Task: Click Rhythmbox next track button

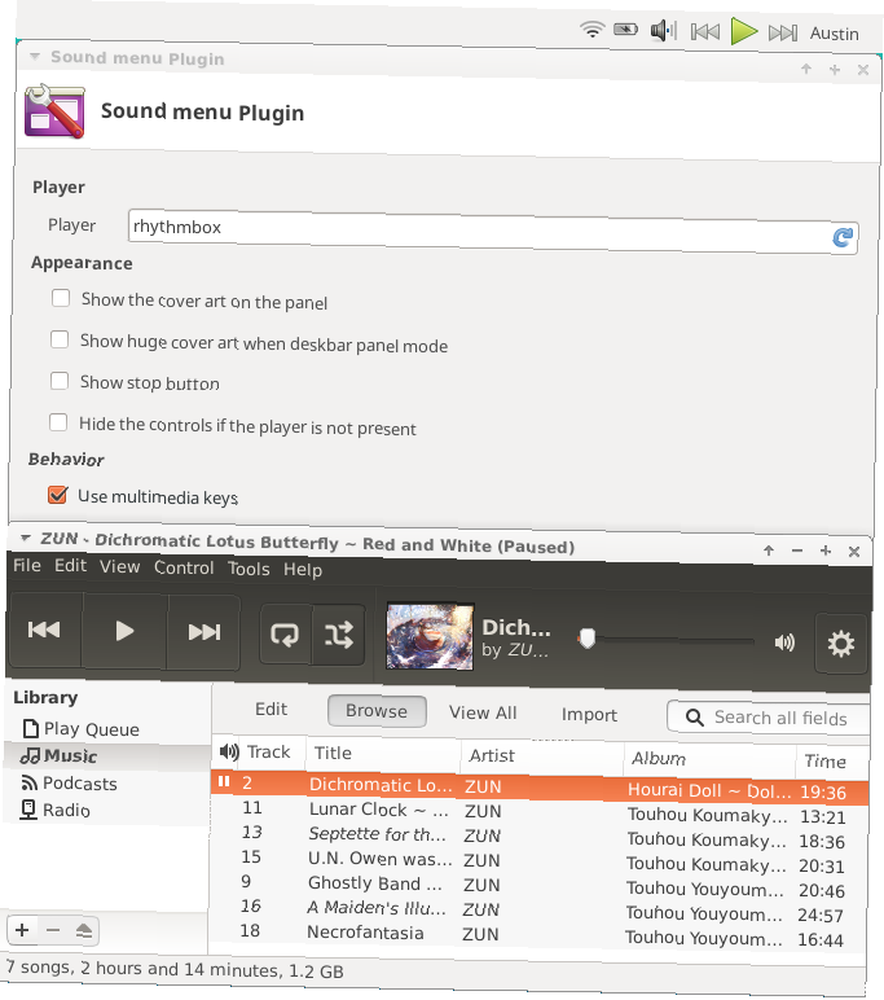Action: (204, 632)
